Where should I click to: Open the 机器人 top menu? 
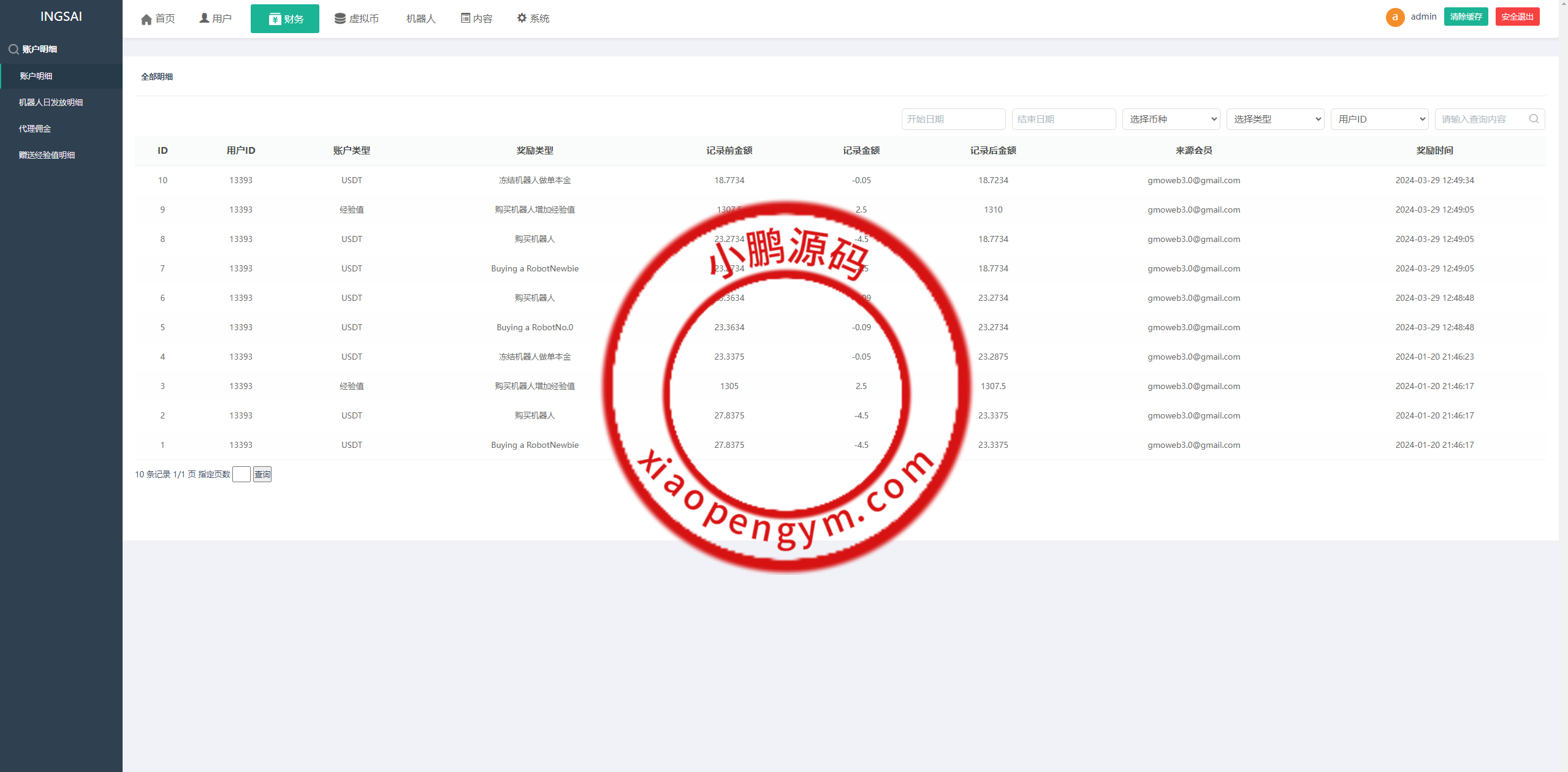click(x=421, y=19)
